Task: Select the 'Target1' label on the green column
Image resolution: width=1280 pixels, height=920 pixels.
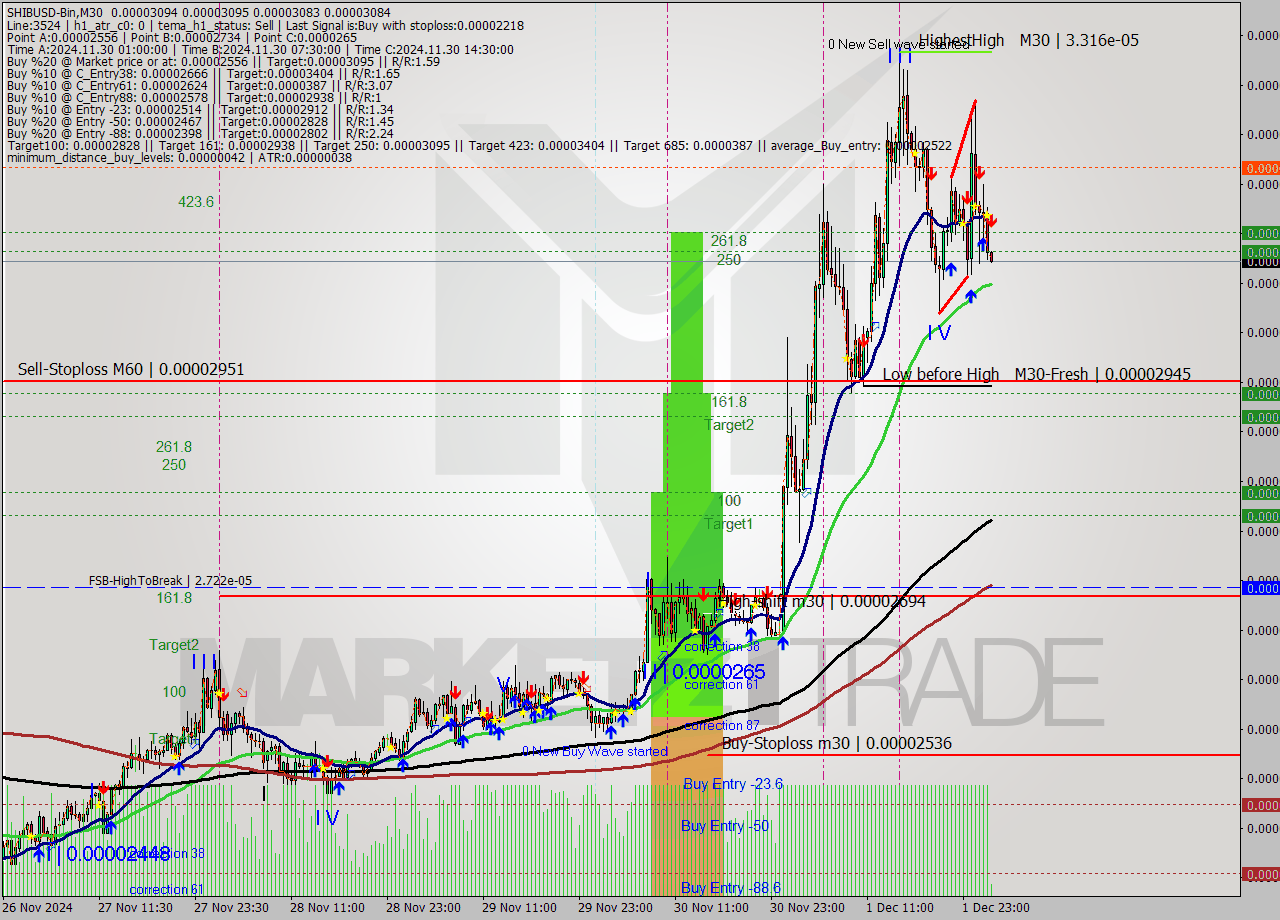Action: coord(729,524)
